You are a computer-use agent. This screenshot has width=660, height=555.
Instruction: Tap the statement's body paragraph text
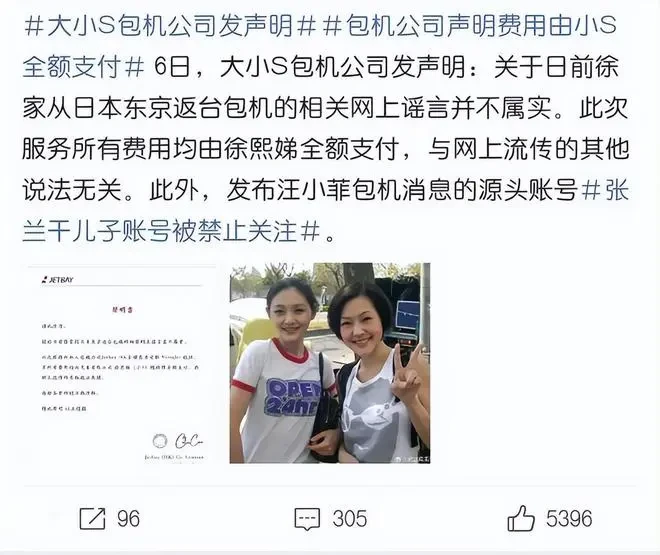(x=120, y=367)
